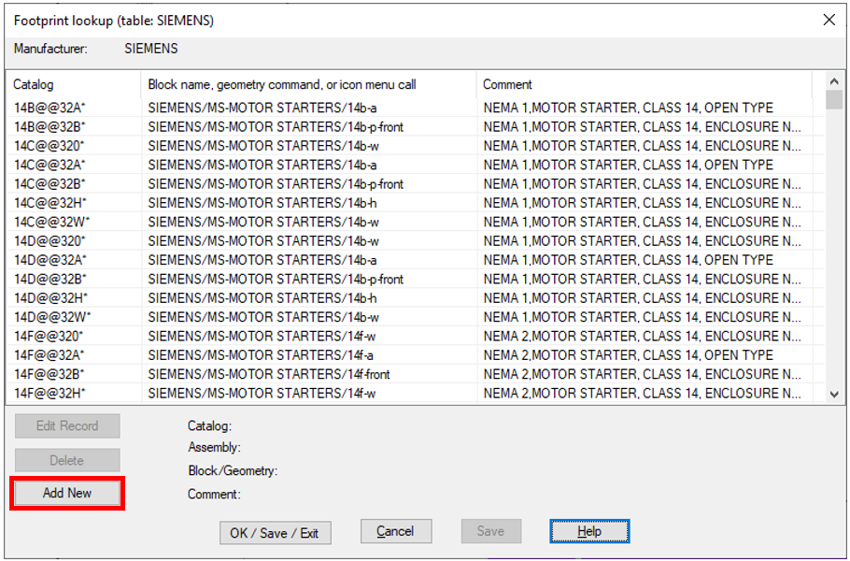Screen dimensions: 850x561
Task: Sort by the Catalog column header
Action: tap(74, 85)
